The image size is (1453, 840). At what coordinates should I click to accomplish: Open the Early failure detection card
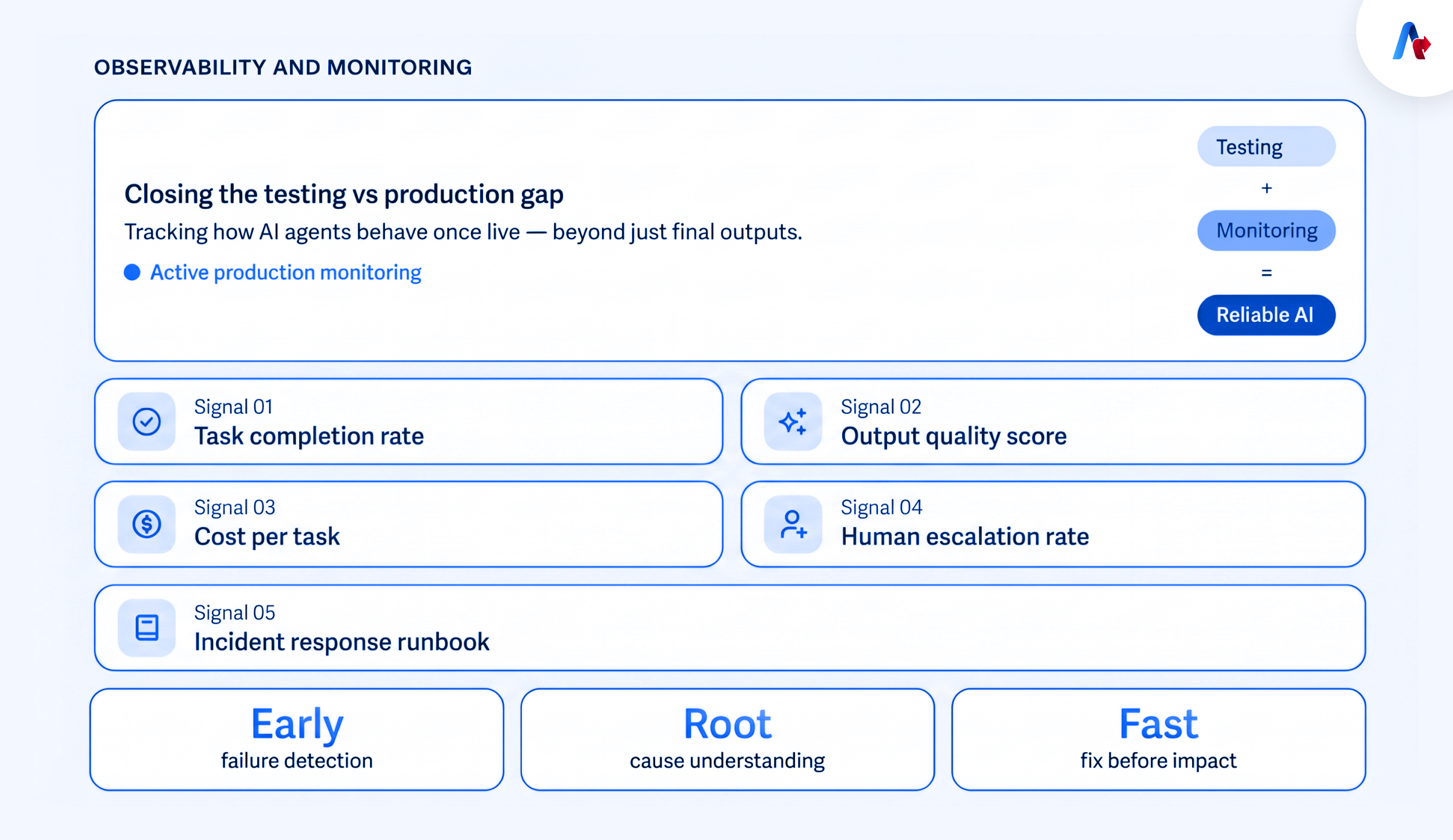[x=297, y=739]
